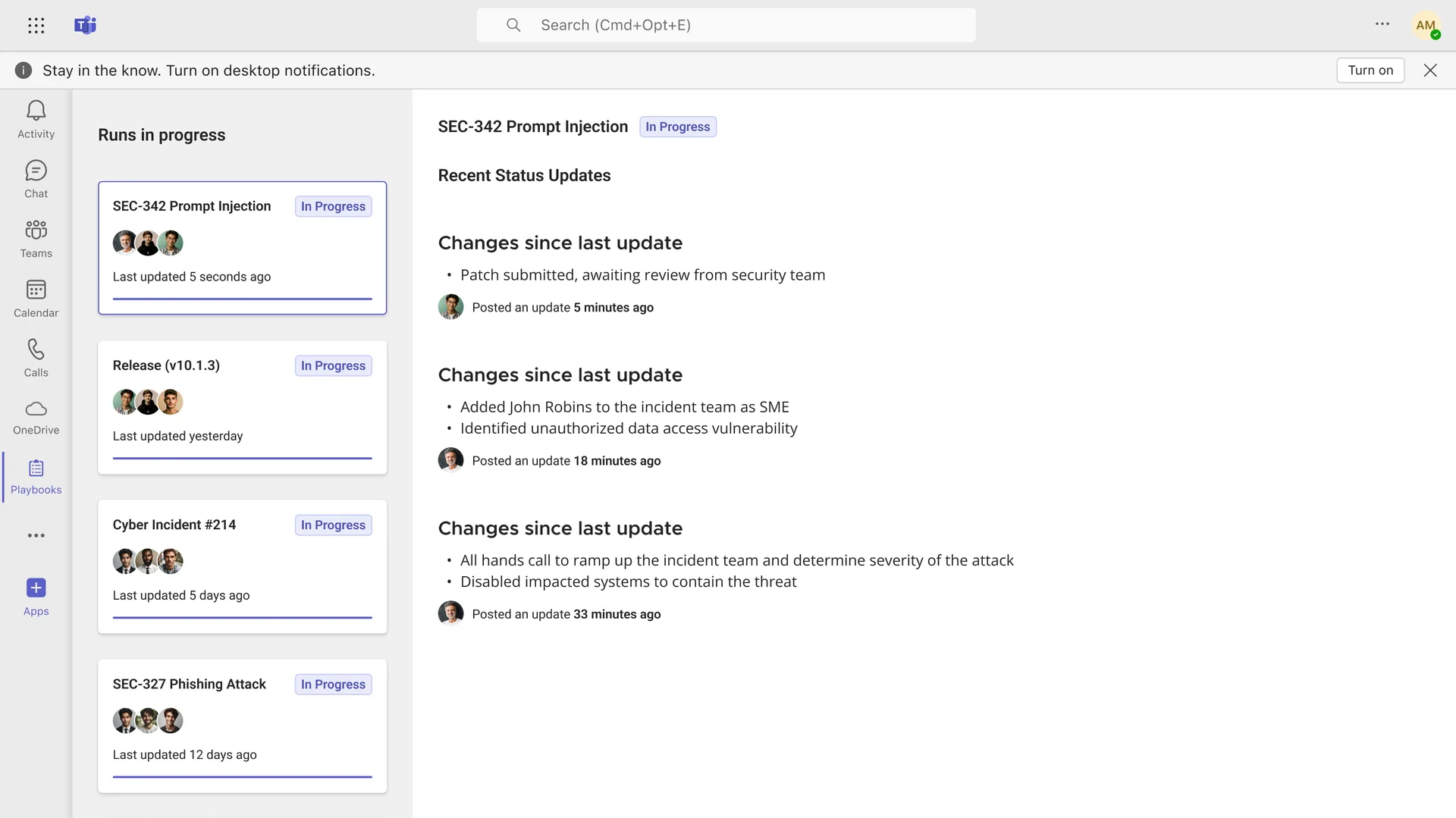Open the SEC-327 Phishing Attack card
Image resolution: width=1456 pixels, height=818 pixels.
[x=242, y=726]
